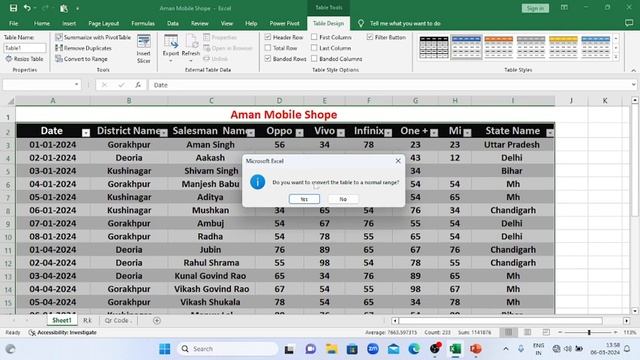The image size is (640, 360).
Task: Enable Banded Columns checkbox
Action: tap(314, 58)
